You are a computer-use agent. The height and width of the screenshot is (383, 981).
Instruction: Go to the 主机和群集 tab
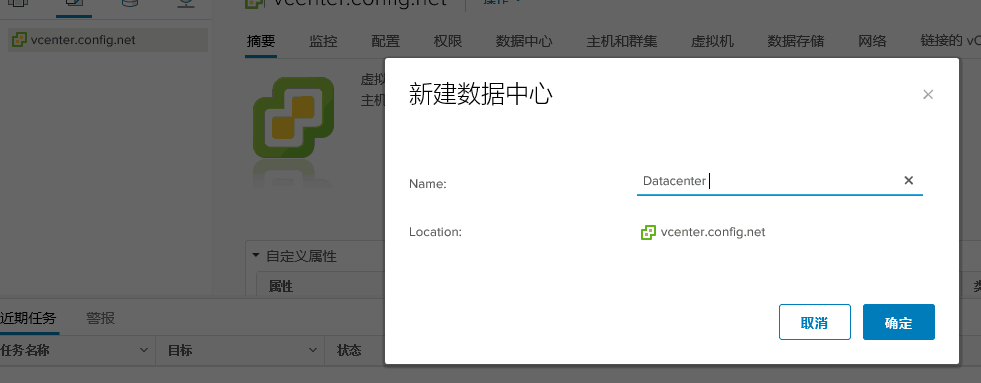[621, 41]
